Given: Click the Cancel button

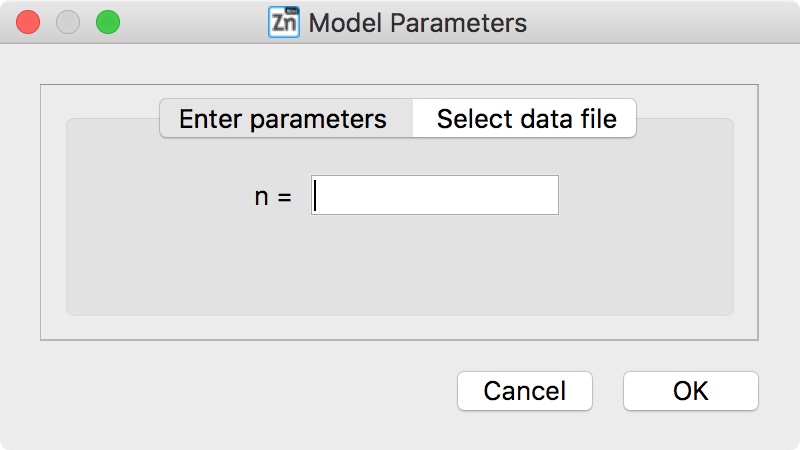Looking at the screenshot, I should pos(524,391).
